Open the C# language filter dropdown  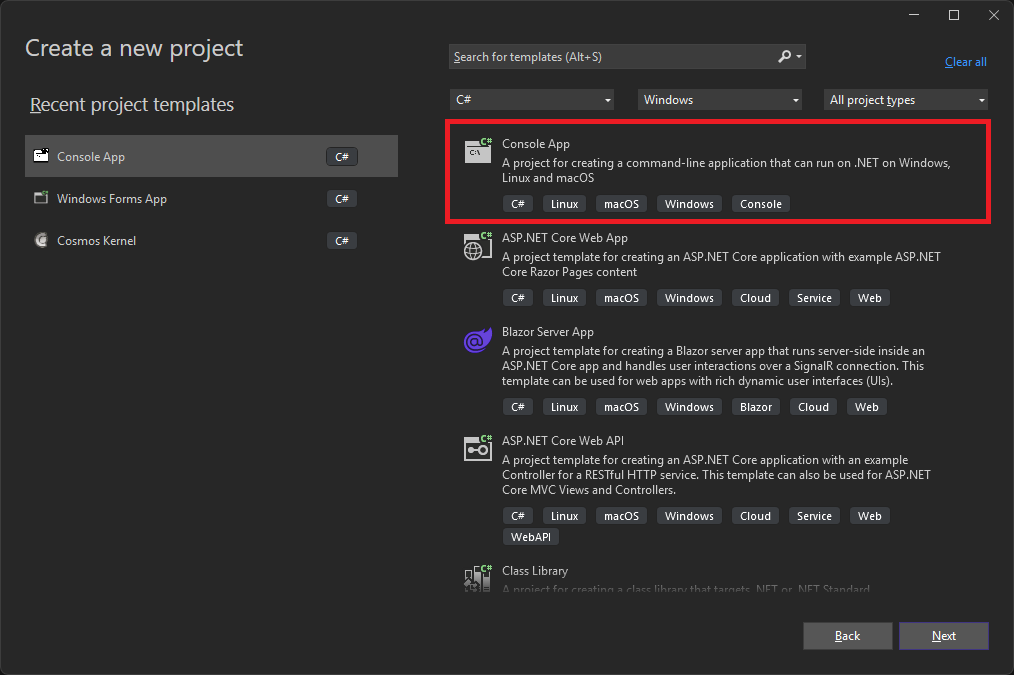coord(532,100)
